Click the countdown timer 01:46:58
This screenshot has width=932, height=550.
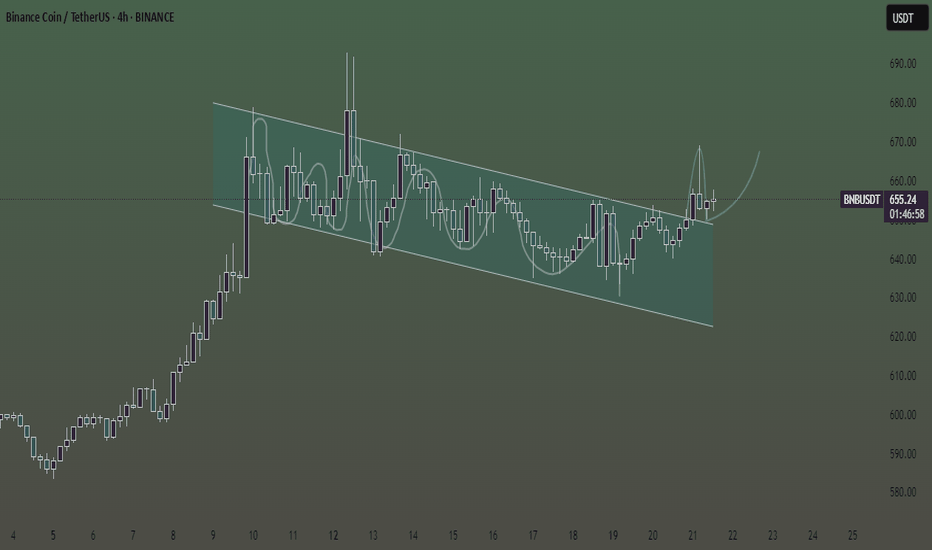[x=906, y=214]
